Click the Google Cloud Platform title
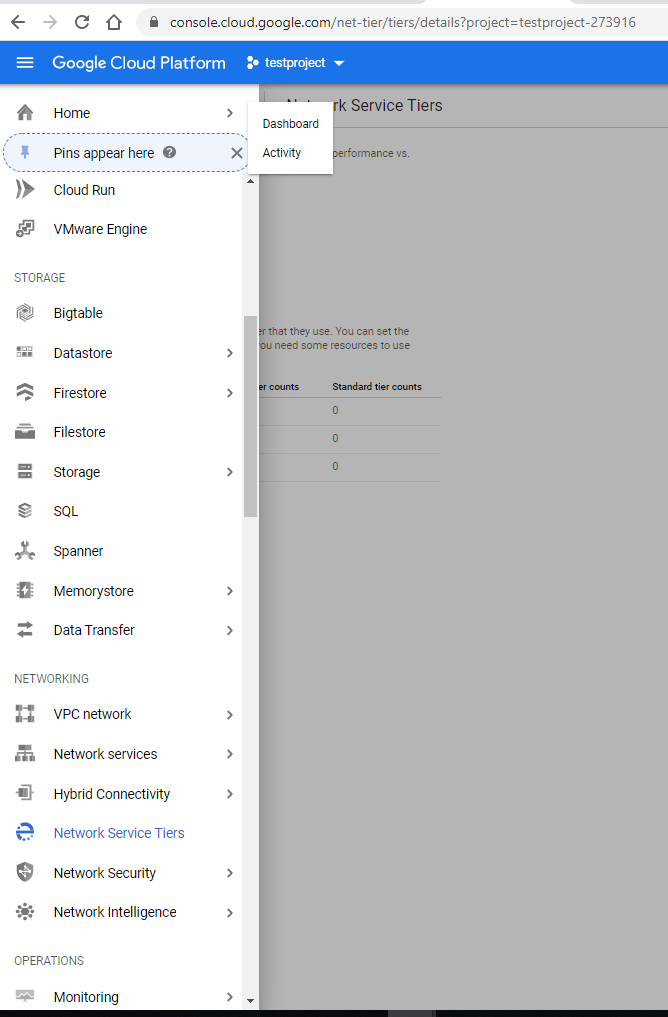Image resolution: width=668 pixels, height=1017 pixels. [x=139, y=63]
